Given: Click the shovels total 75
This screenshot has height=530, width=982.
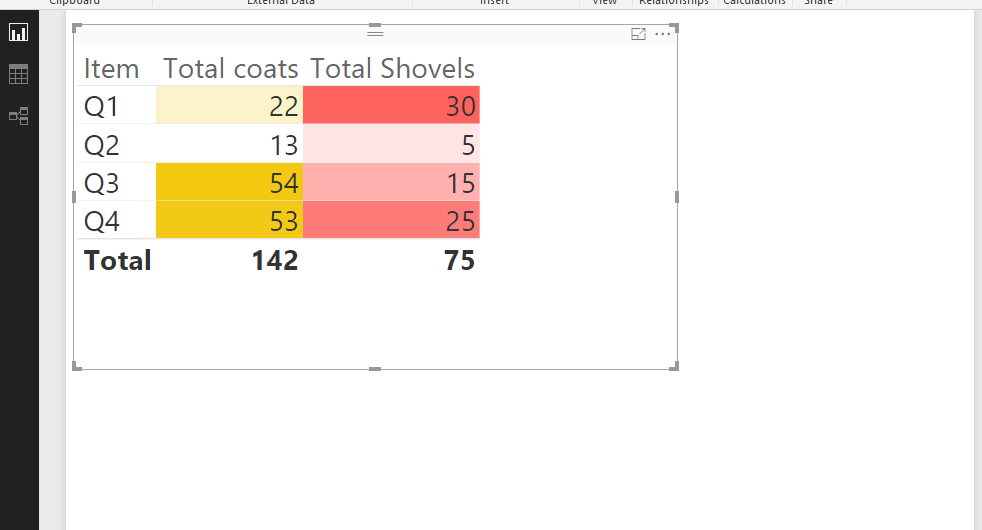Looking at the screenshot, I should coord(460,261).
